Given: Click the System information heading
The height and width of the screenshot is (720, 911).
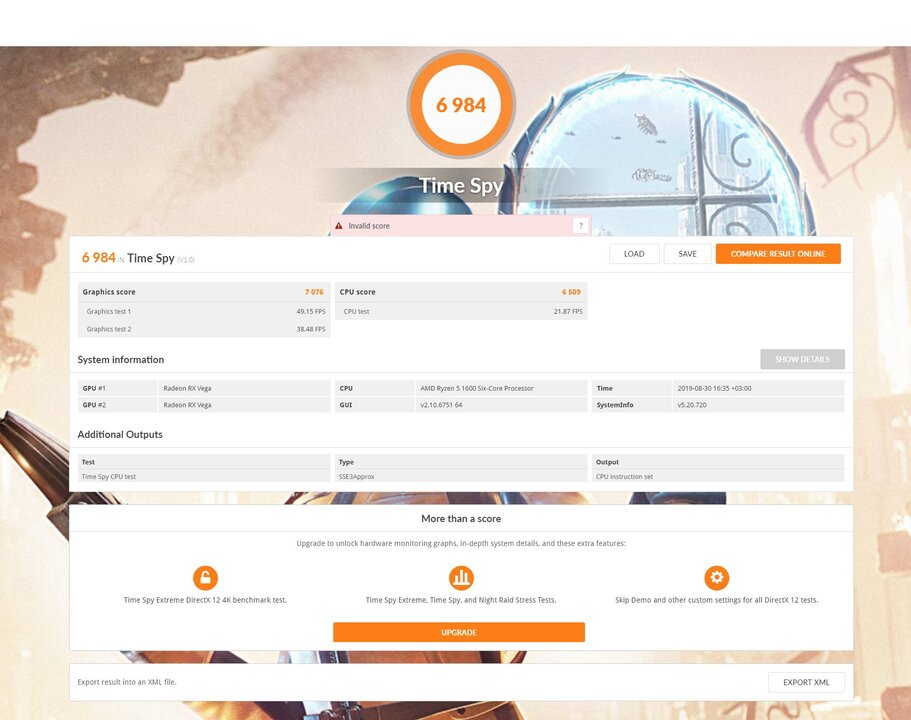Looking at the screenshot, I should [121, 360].
